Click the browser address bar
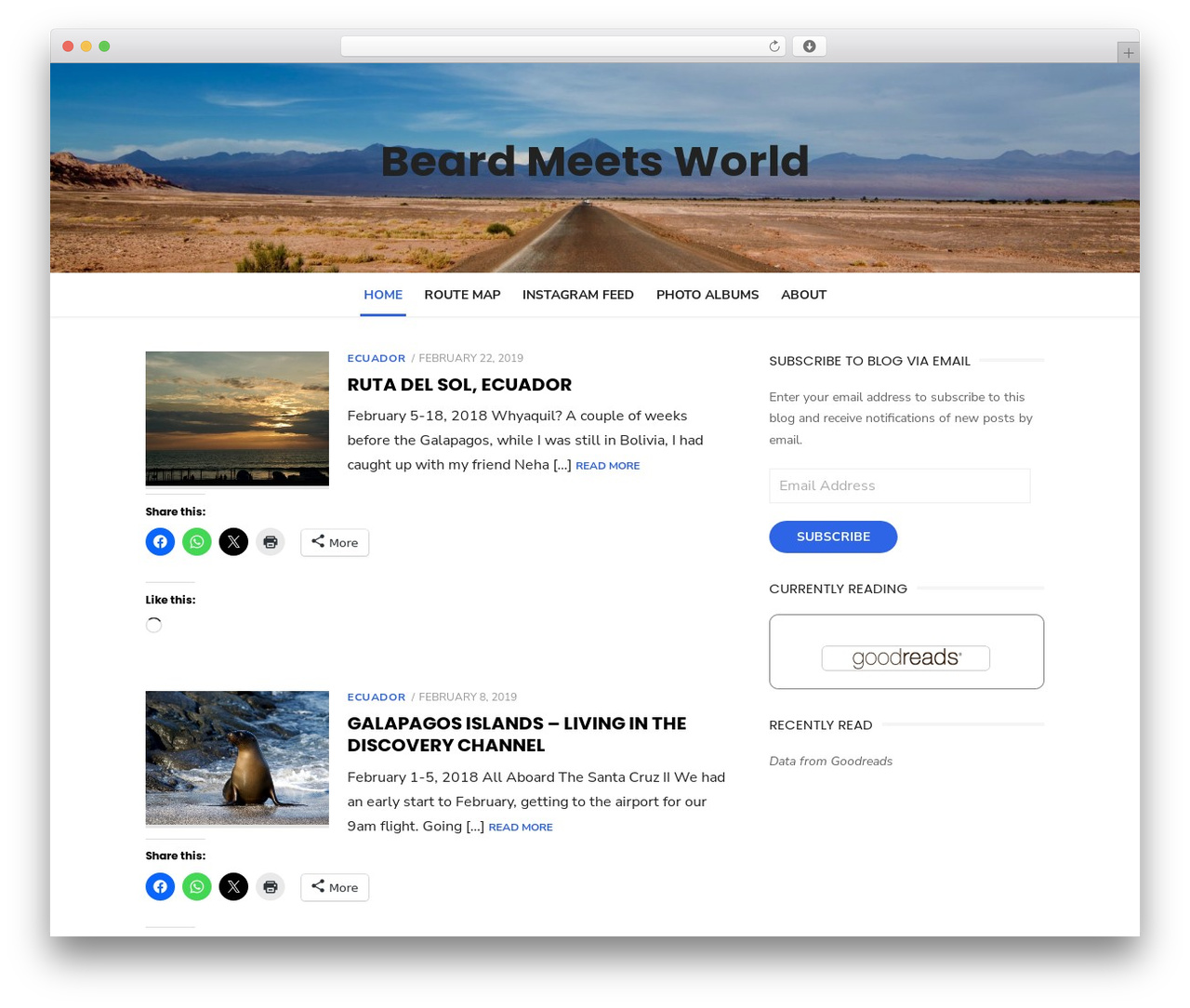 [x=562, y=46]
